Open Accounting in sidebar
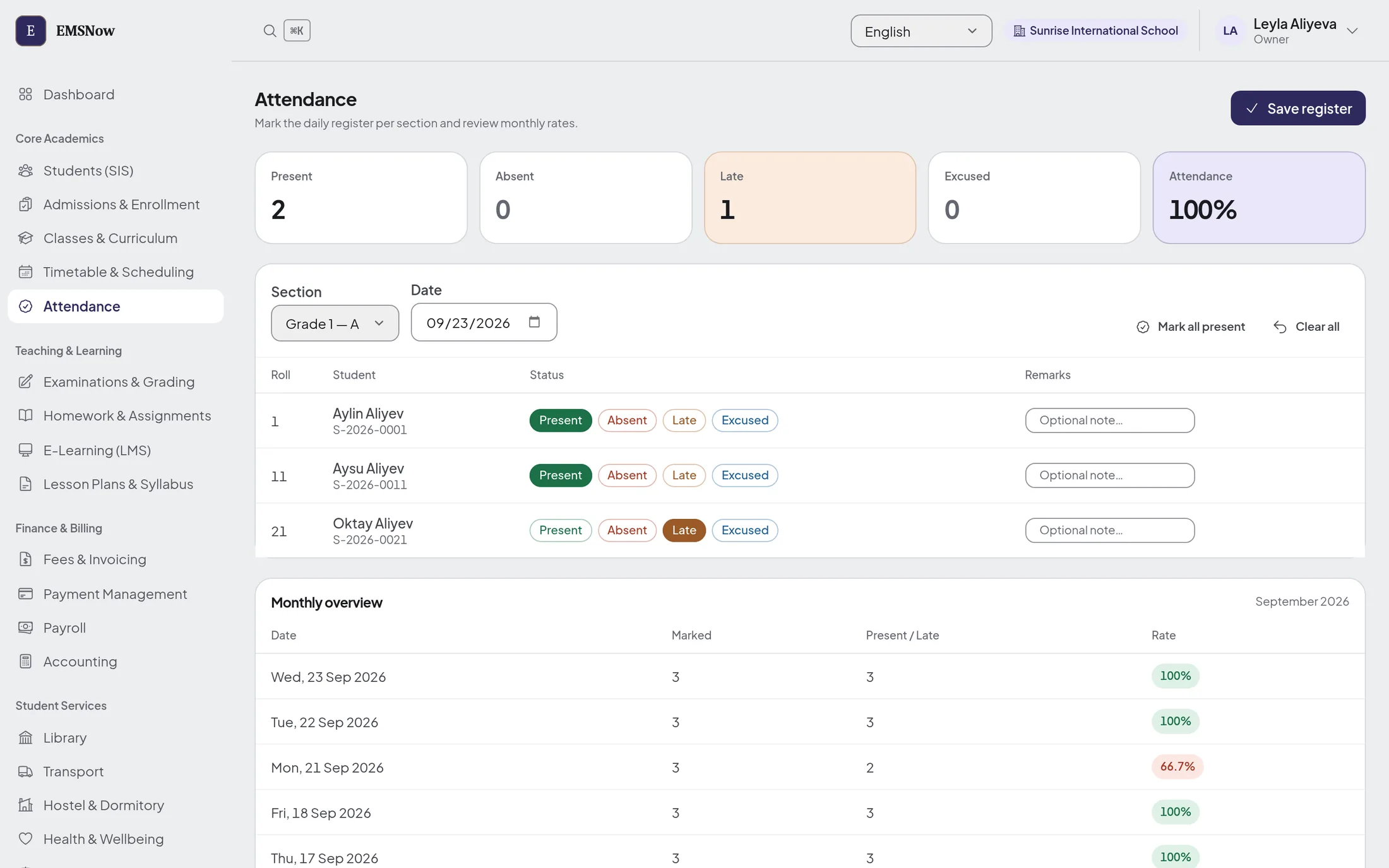The height and width of the screenshot is (868, 1389). (x=116, y=662)
